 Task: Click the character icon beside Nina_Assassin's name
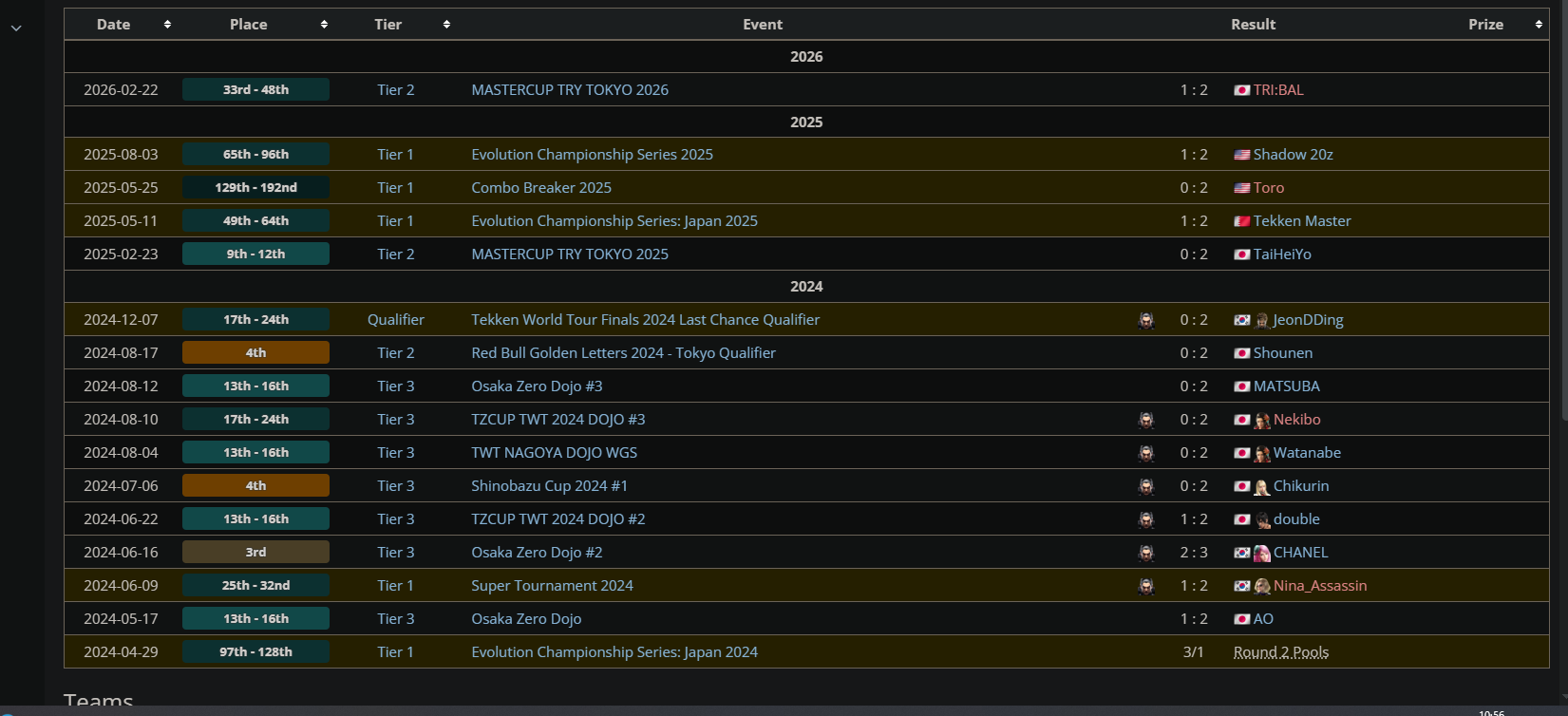pyautogui.click(x=1262, y=586)
